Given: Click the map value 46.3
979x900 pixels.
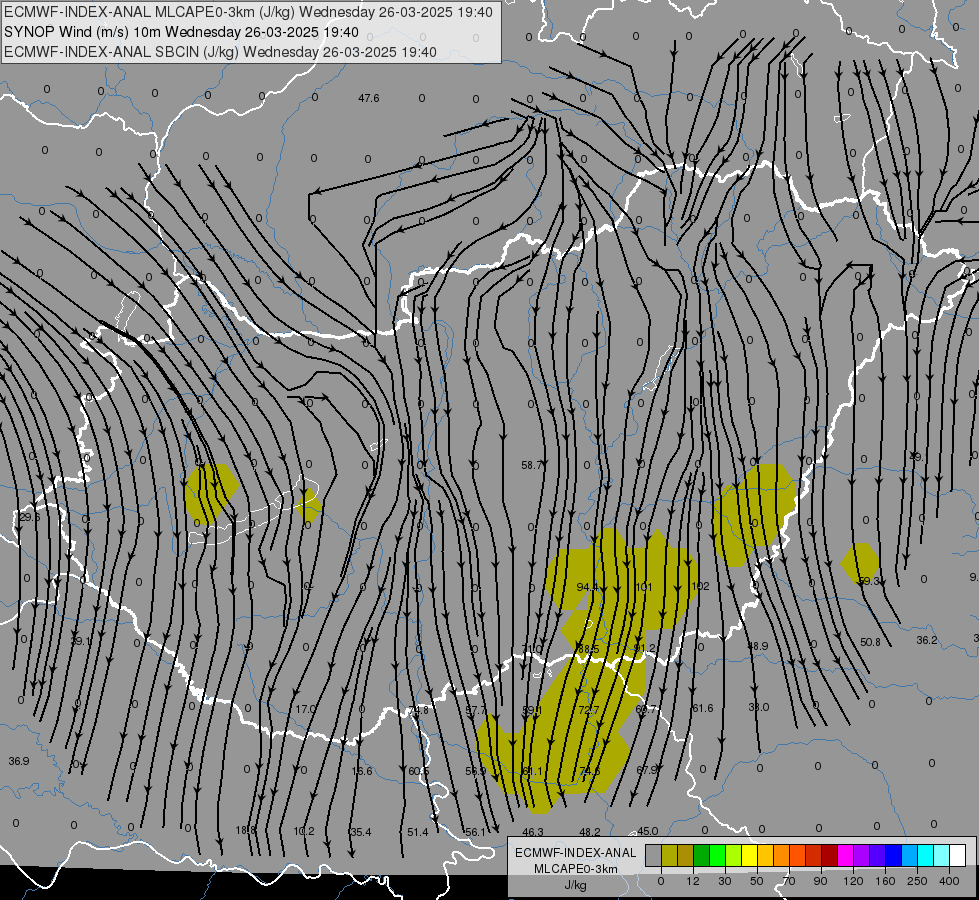Looking at the screenshot, I should pos(533,832).
